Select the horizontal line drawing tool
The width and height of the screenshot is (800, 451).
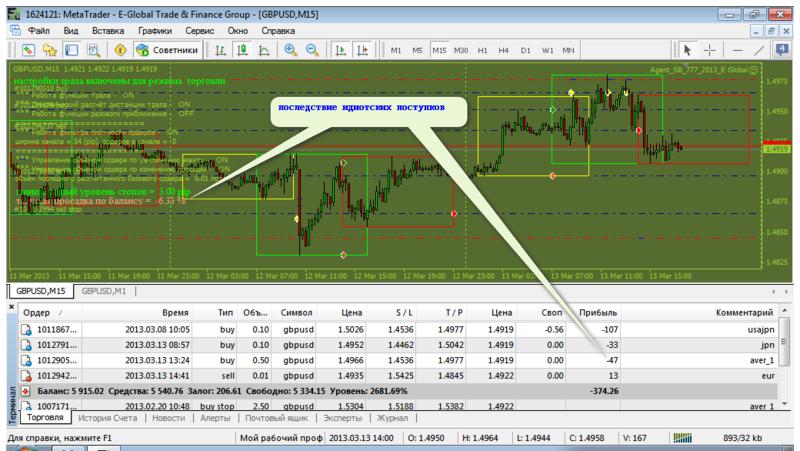point(737,50)
